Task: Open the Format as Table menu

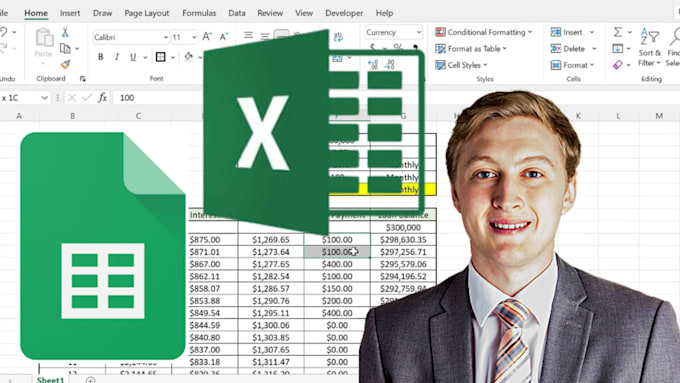Action: (x=471, y=49)
